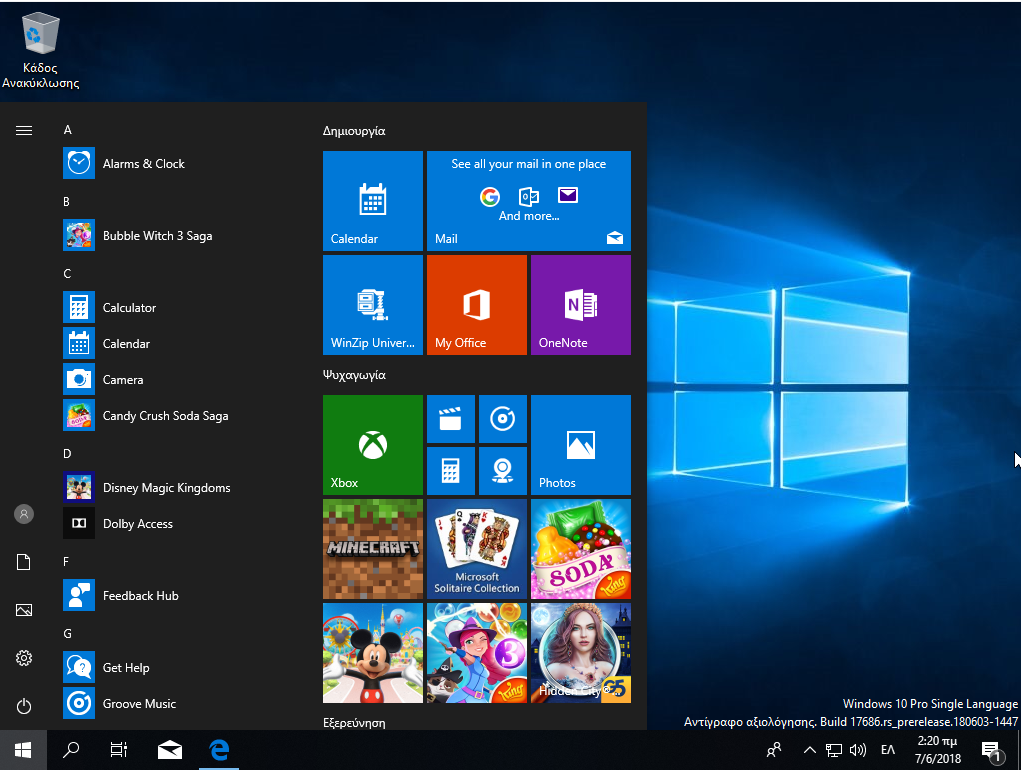Open the volume control
1021x770 pixels.
pos(858,750)
